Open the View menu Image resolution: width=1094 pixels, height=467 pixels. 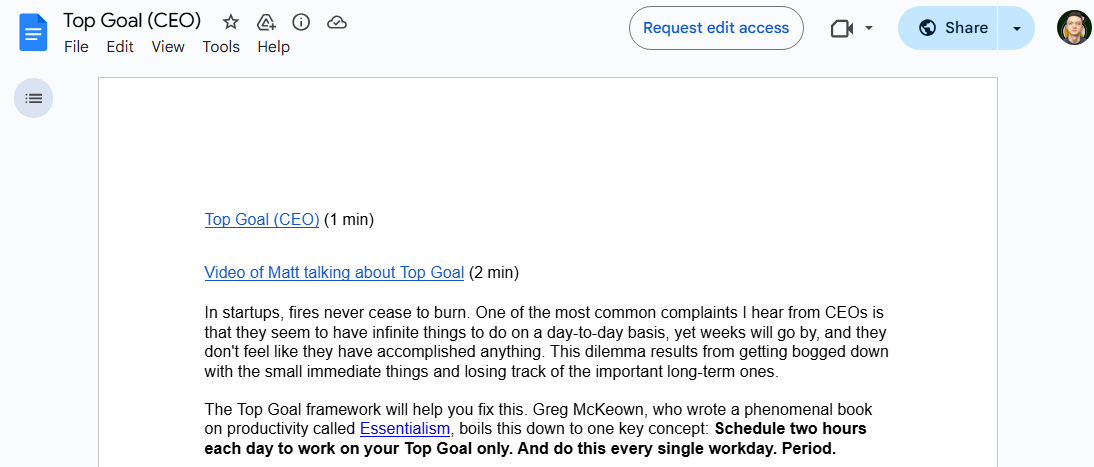point(168,47)
